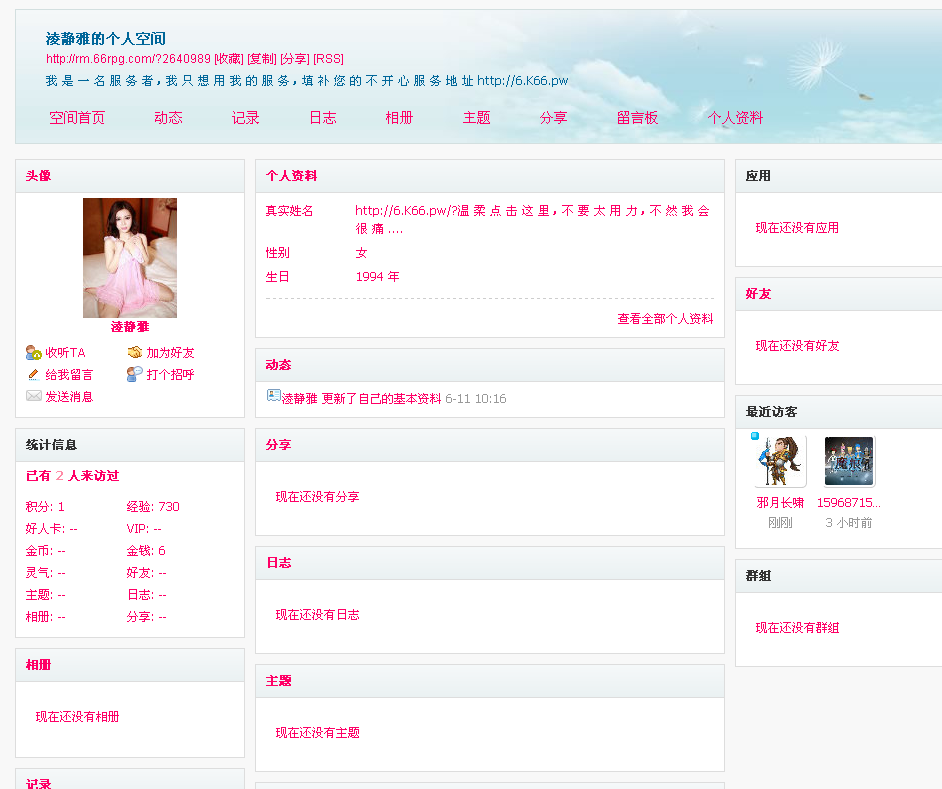942x789 pixels.
Task: Click the 真实姓名 URL link in profile
Action: 532,219
